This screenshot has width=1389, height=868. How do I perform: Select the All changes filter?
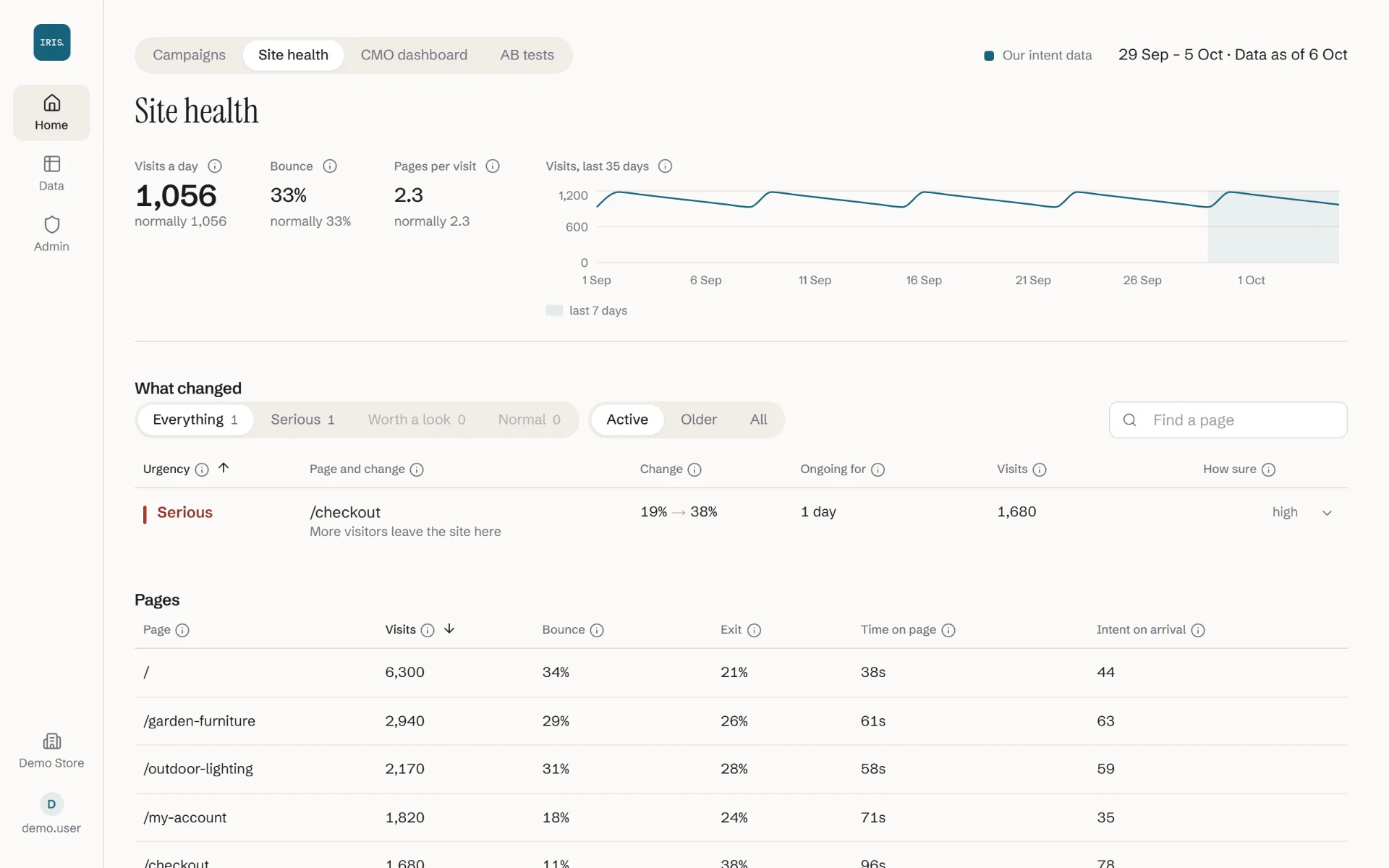tap(758, 420)
